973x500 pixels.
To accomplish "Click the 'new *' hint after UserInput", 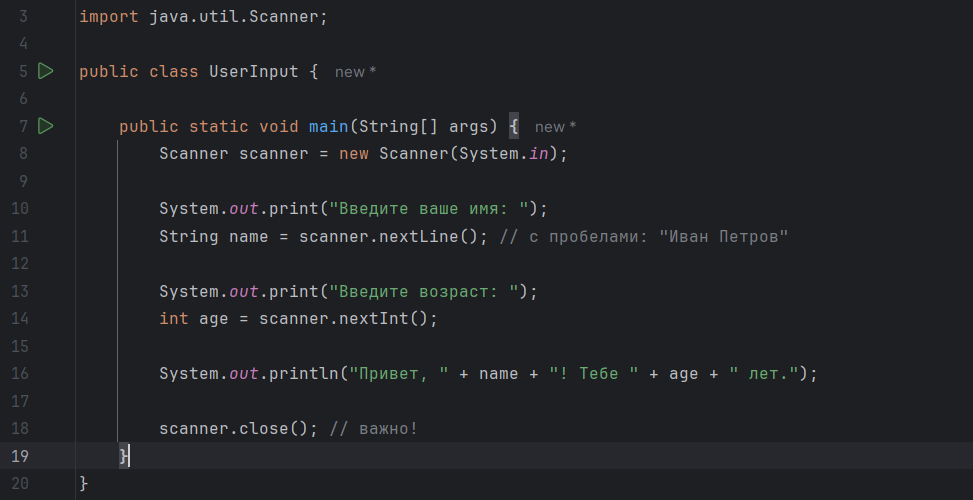I will coord(356,72).
